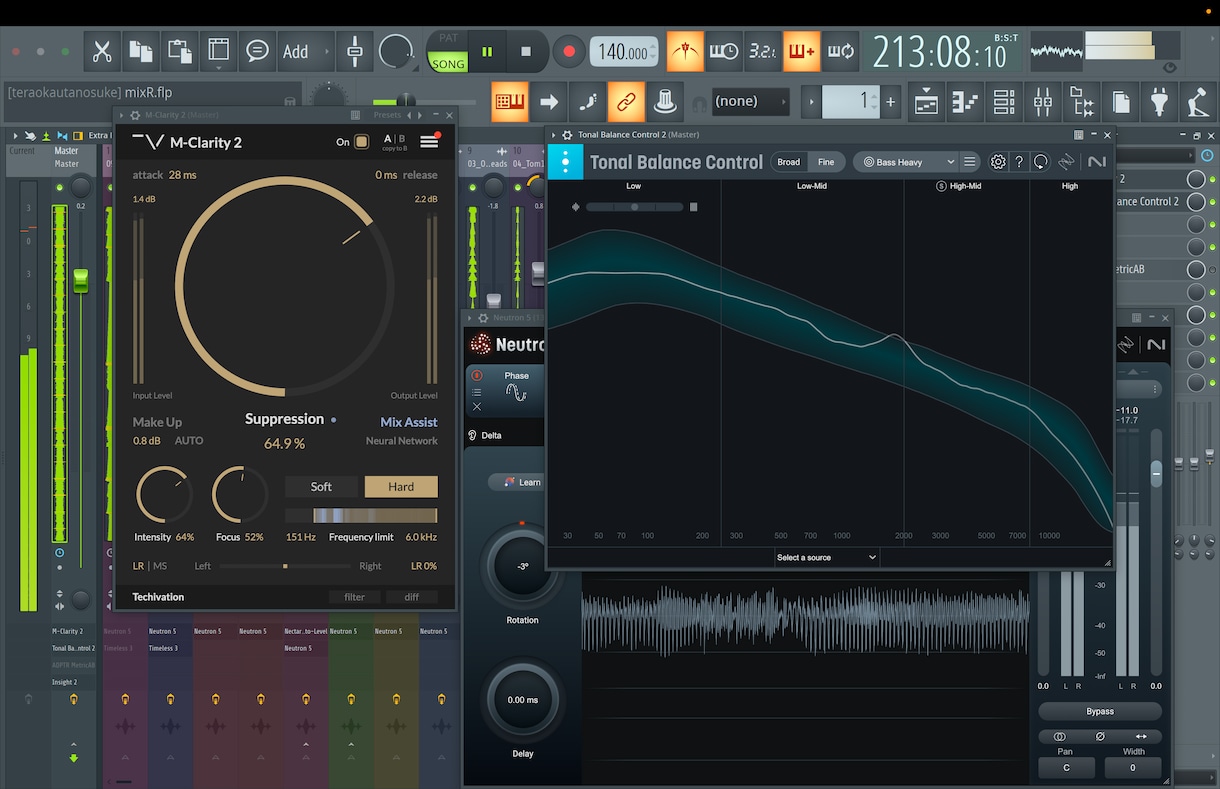Select the Broad view tab
1220x789 pixels.
click(789, 162)
